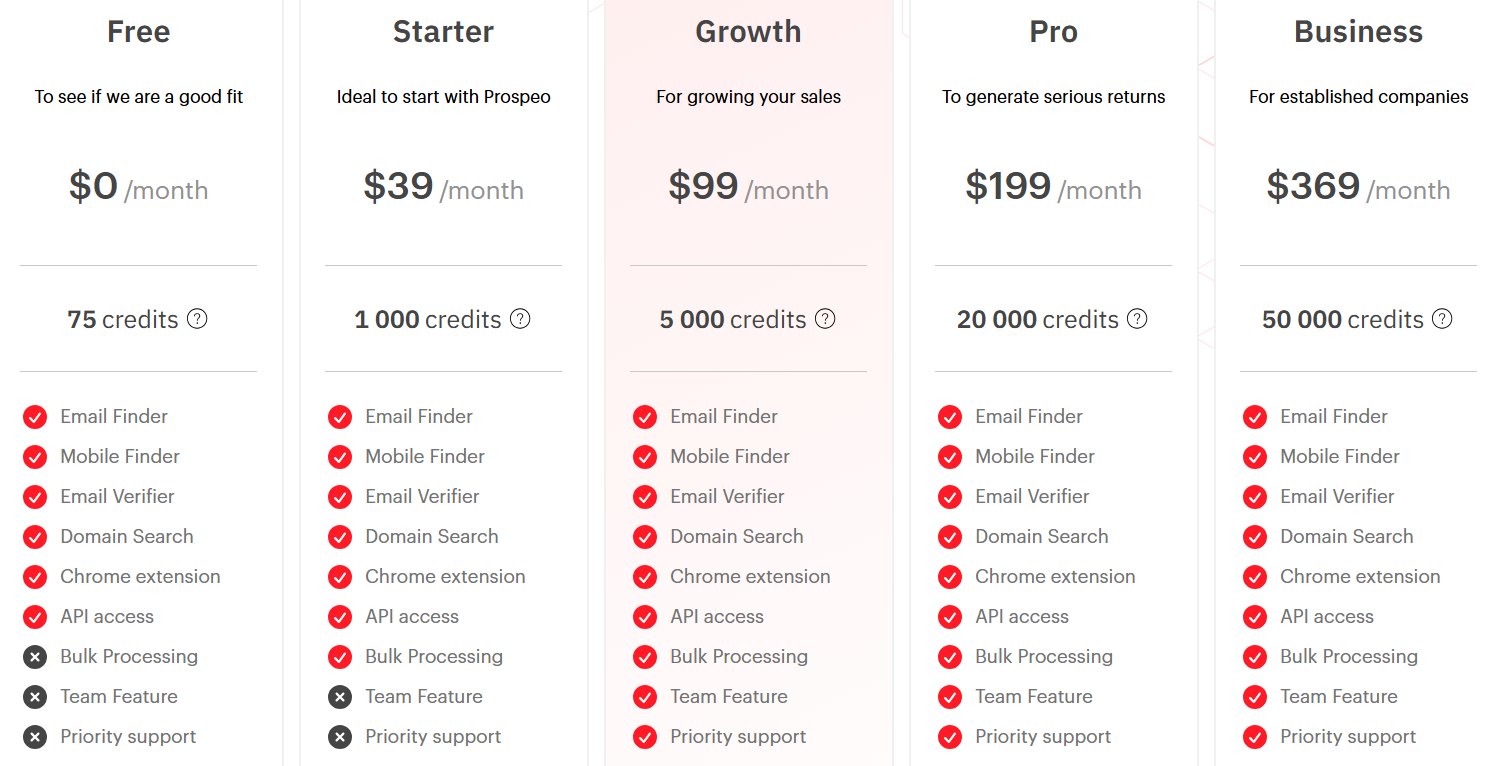Click the question mark next to 5 000 credits

[825, 319]
